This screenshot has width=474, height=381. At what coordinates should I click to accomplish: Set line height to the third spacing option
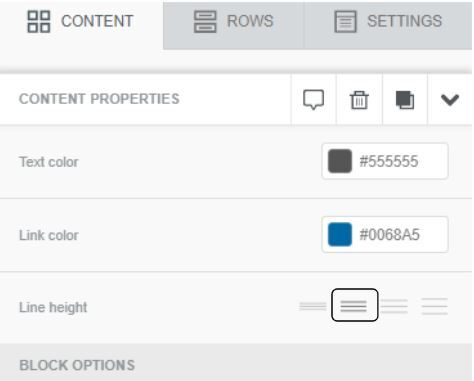point(394,306)
